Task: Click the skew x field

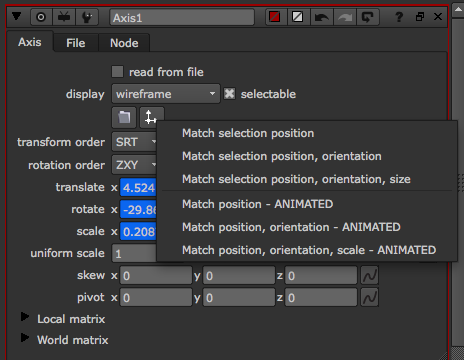Action: pos(156,275)
